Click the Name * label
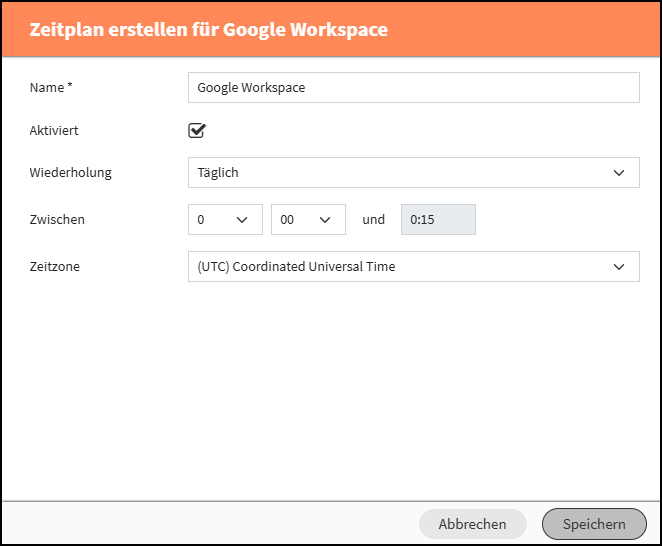 pyautogui.click(x=51, y=87)
